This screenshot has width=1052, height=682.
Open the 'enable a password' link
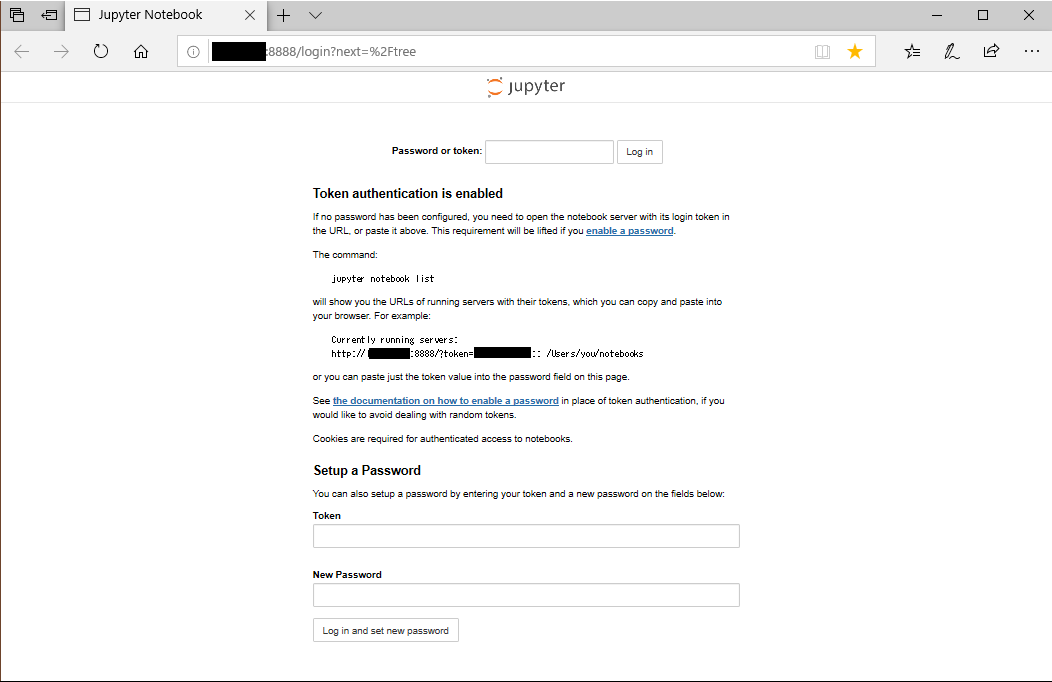[629, 231]
